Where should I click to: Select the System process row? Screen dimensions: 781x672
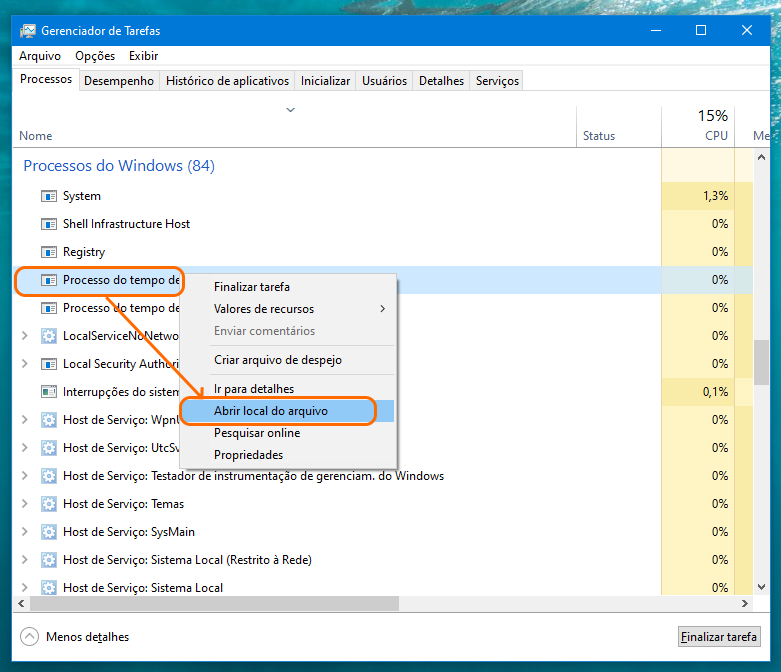click(x=383, y=196)
